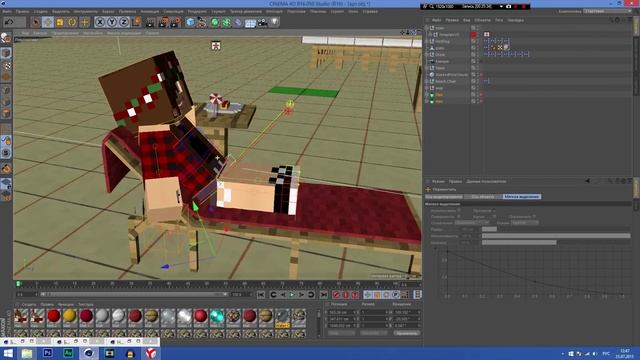Open the interface layout dropdown at top right
This screenshot has height=360, width=640.
click(x=606, y=11)
